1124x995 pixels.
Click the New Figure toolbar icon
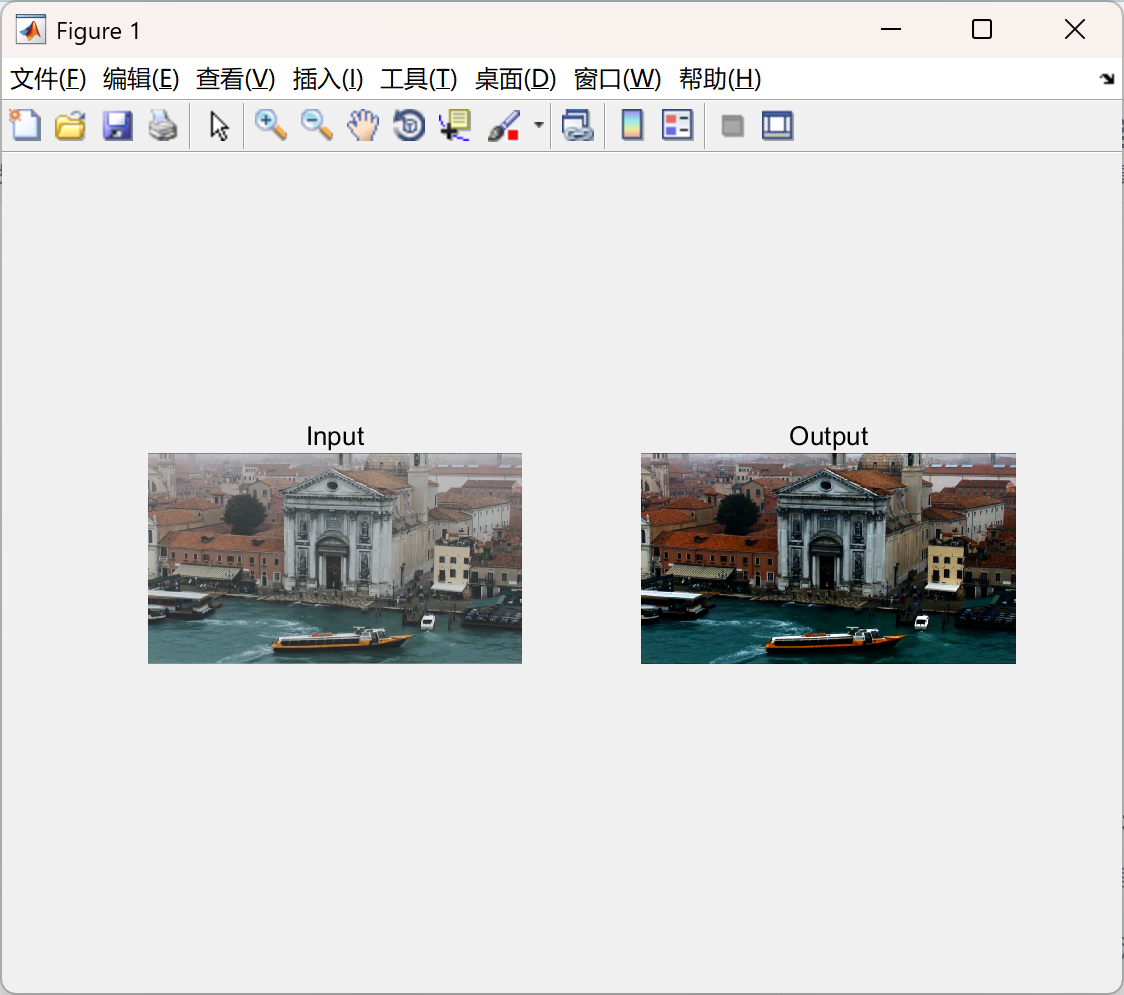click(x=26, y=125)
